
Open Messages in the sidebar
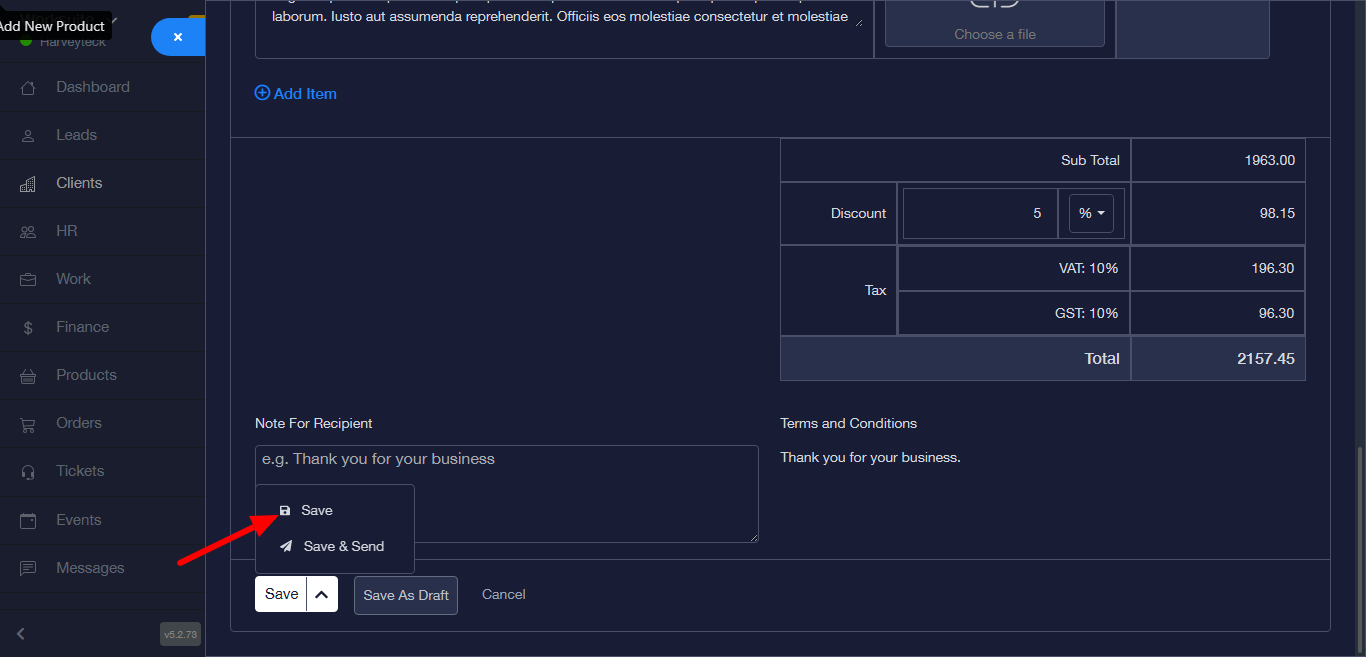pyautogui.click(x=90, y=568)
